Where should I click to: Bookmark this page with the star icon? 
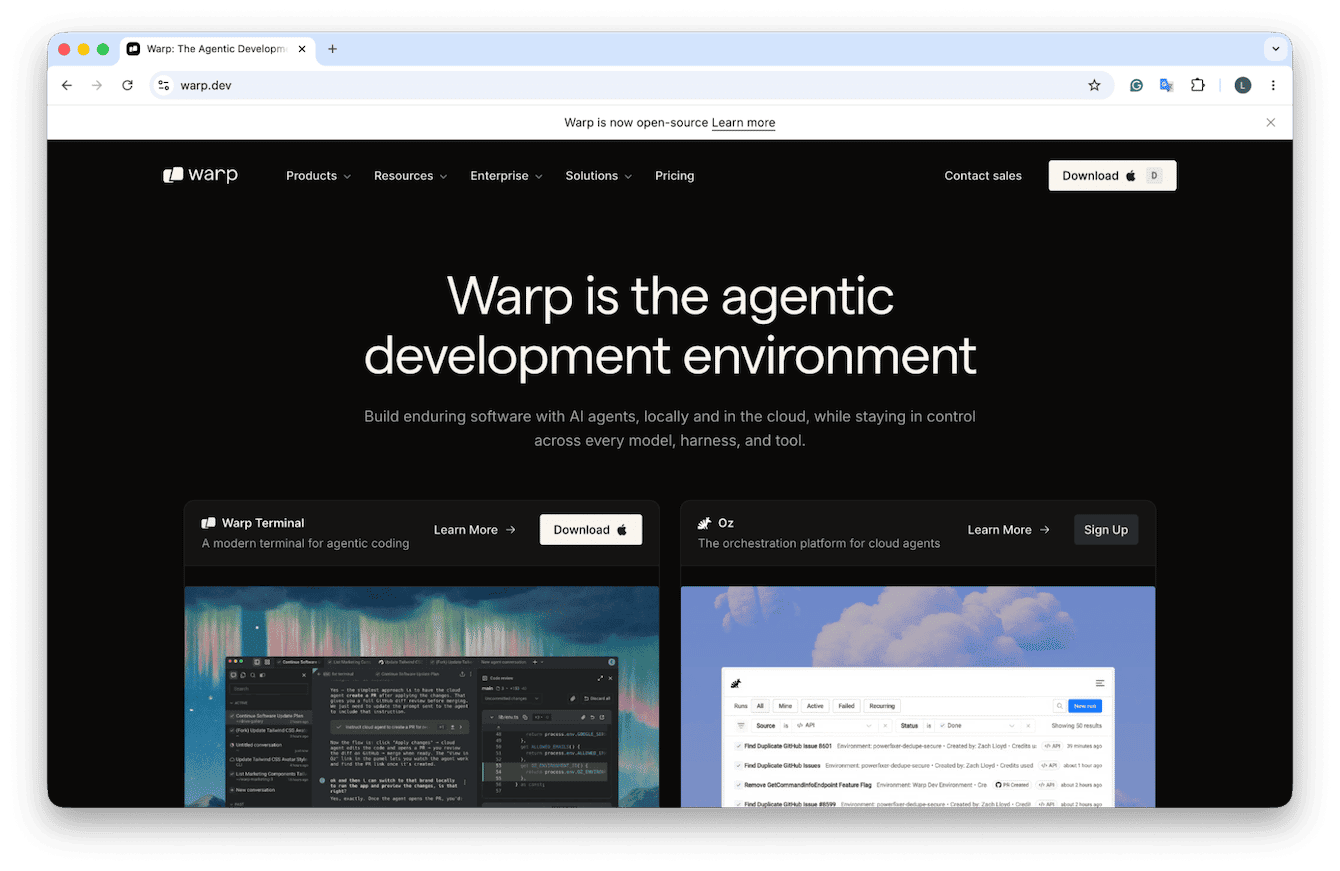(1094, 85)
